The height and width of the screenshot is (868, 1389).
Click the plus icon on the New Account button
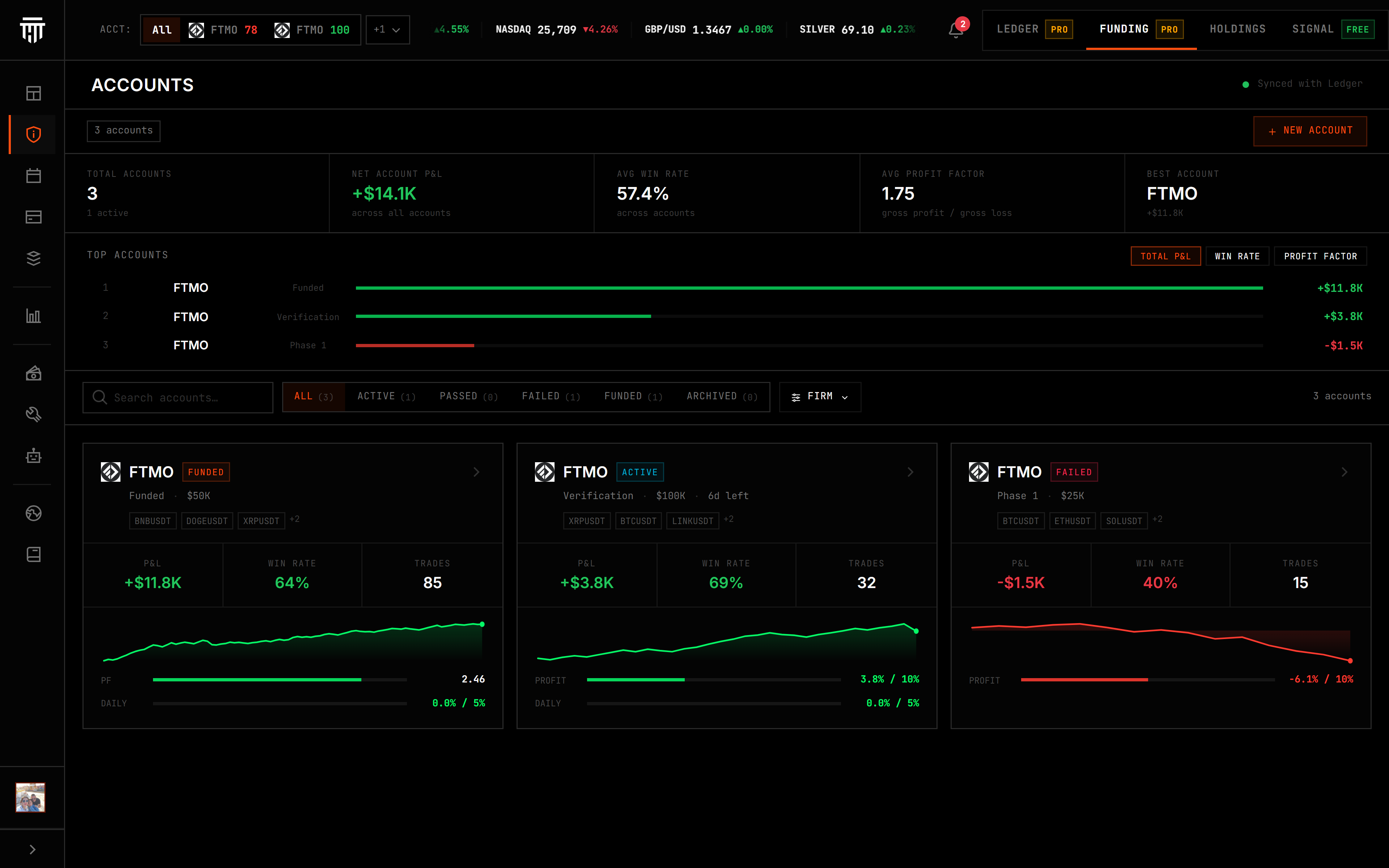click(1273, 131)
